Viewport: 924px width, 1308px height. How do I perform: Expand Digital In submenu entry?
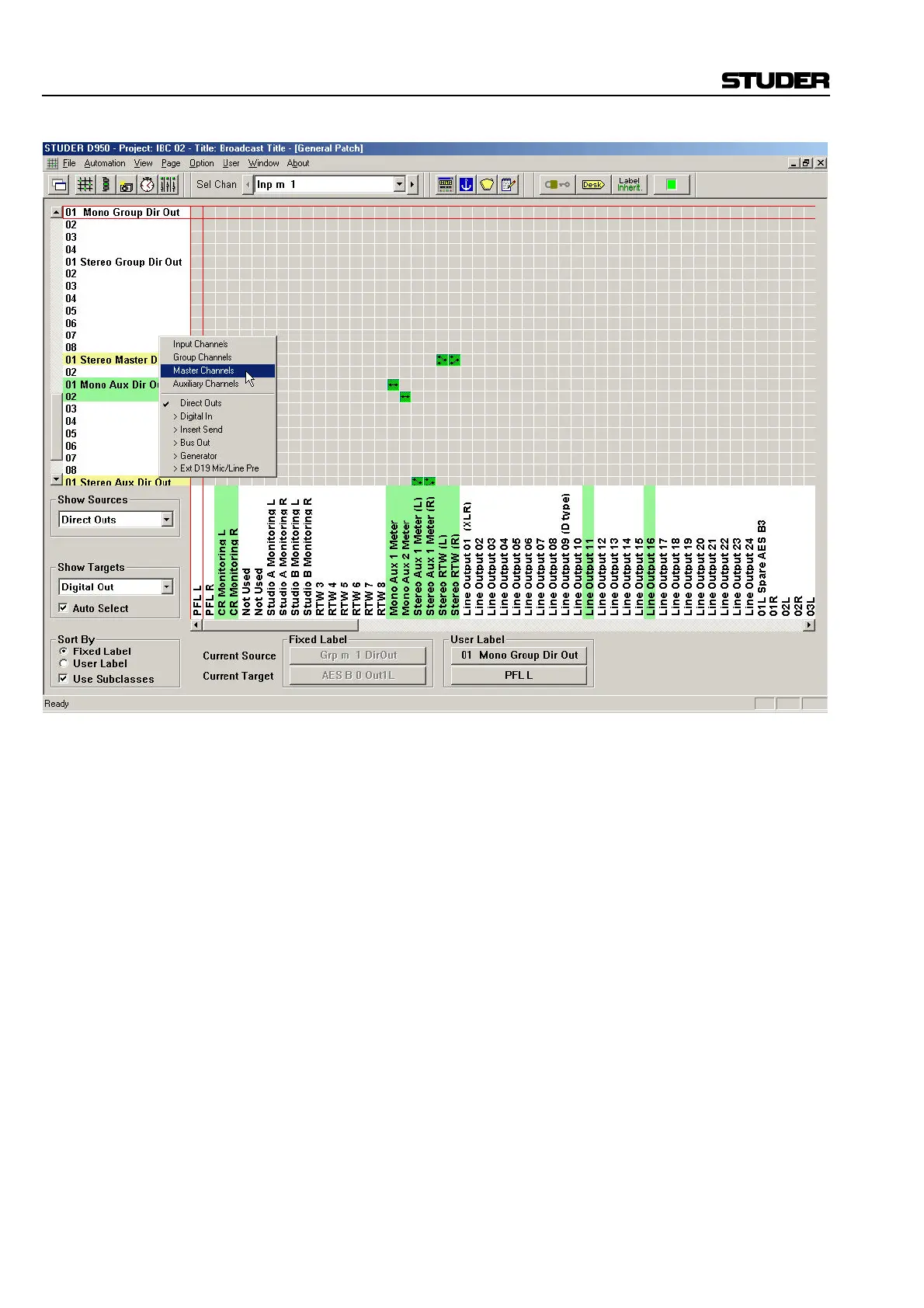tap(217, 416)
